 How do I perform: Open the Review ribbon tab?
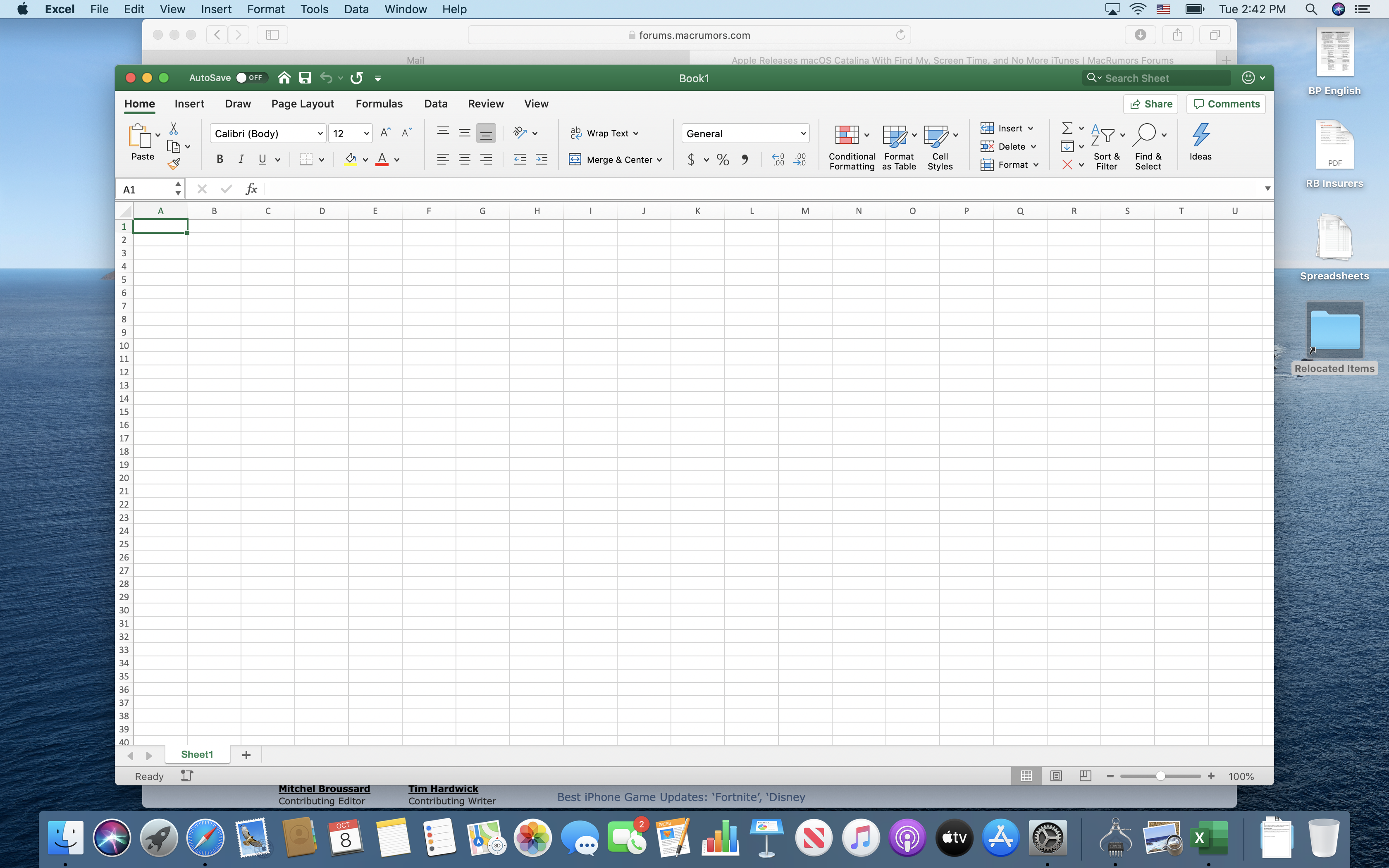[486, 104]
